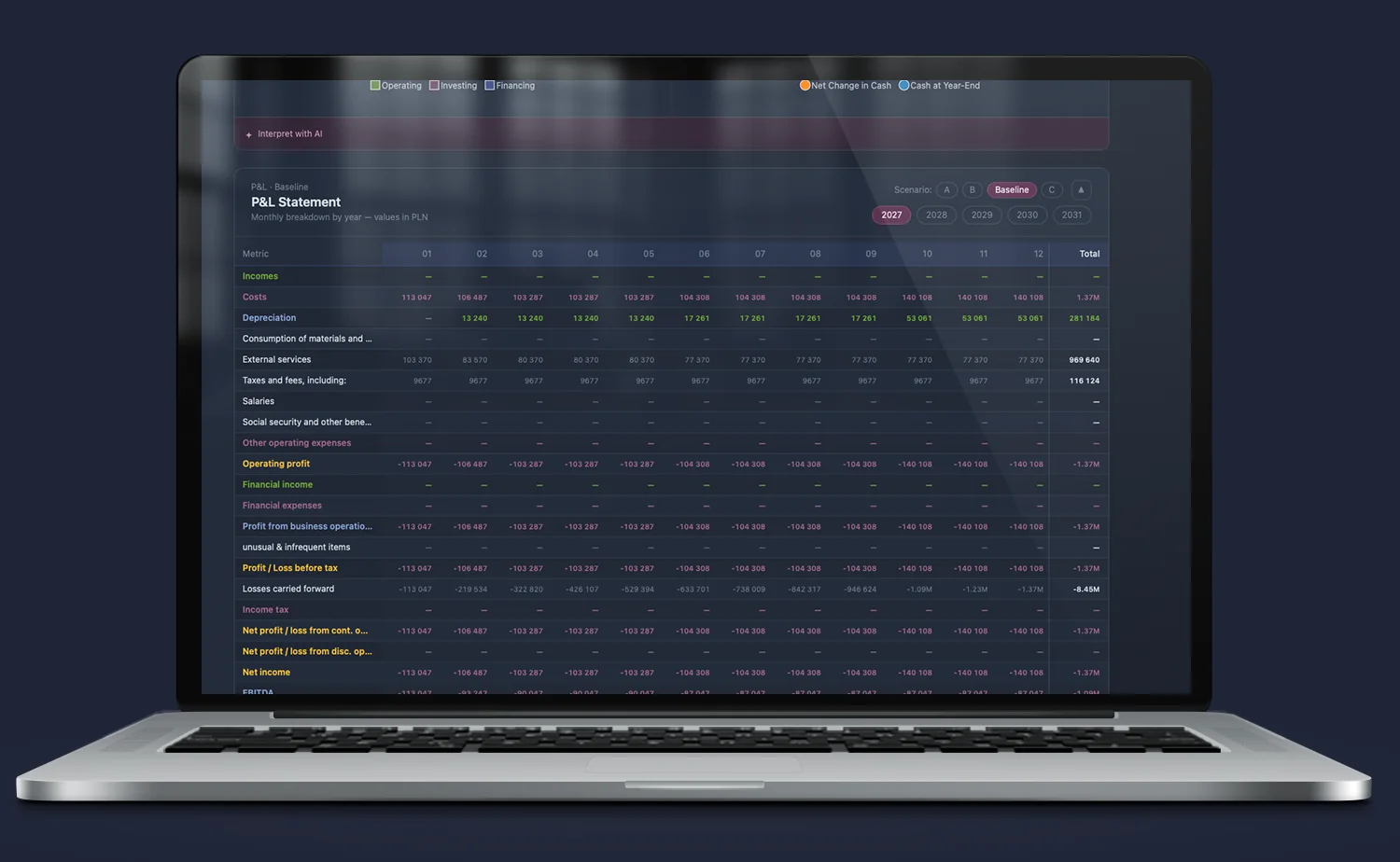The height and width of the screenshot is (862, 1400).
Task: Collapse the P&L Statement panel with the arrow
Action: click(1081, 190)
